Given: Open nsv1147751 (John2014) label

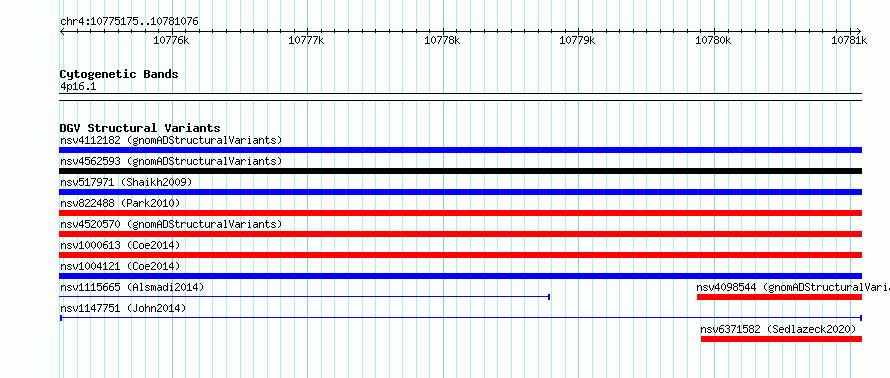Looking at the screenshot, I should point(123,308).
